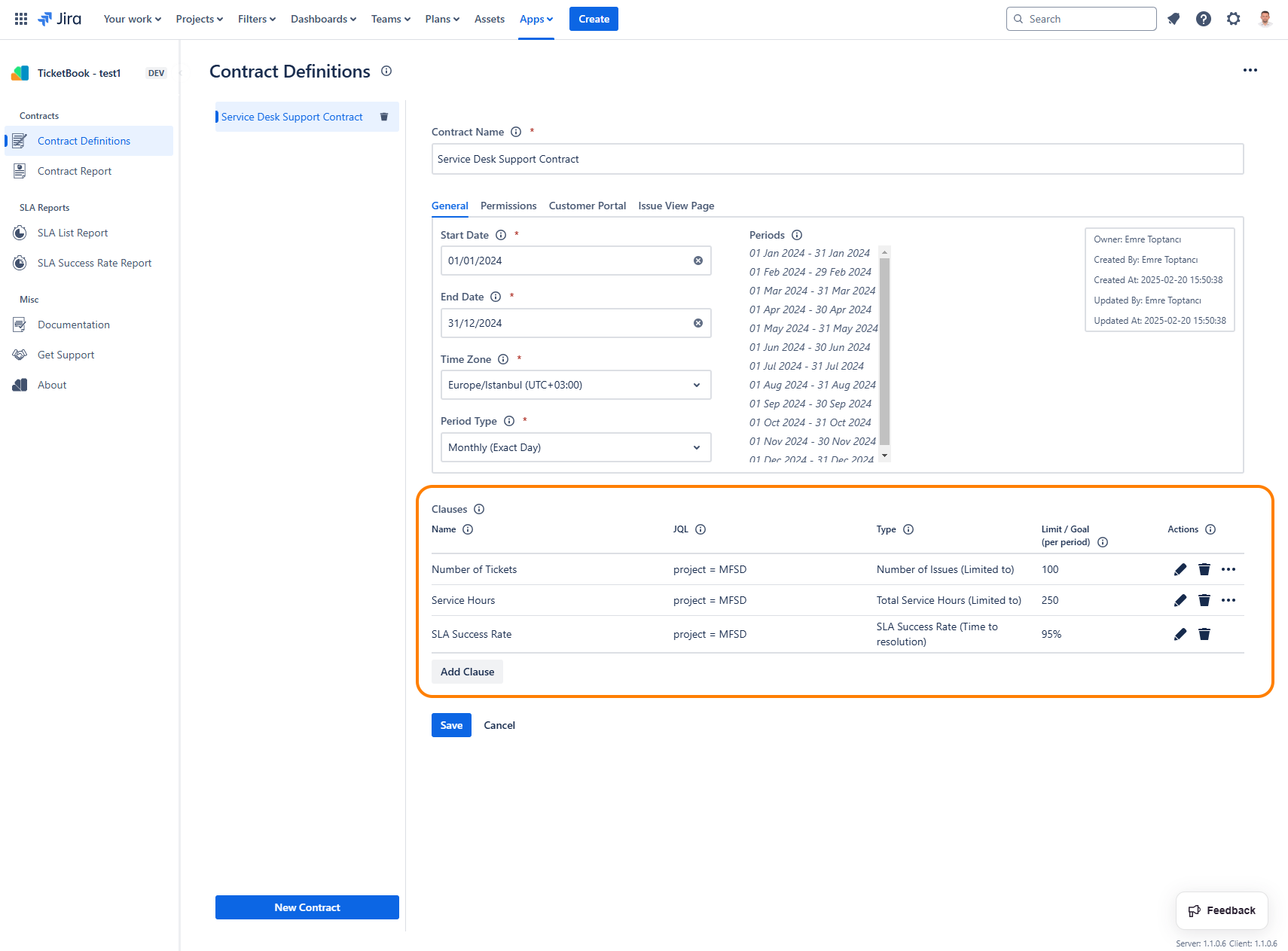
Task: Switch to the Permissions tab
Action: (508, 206)
